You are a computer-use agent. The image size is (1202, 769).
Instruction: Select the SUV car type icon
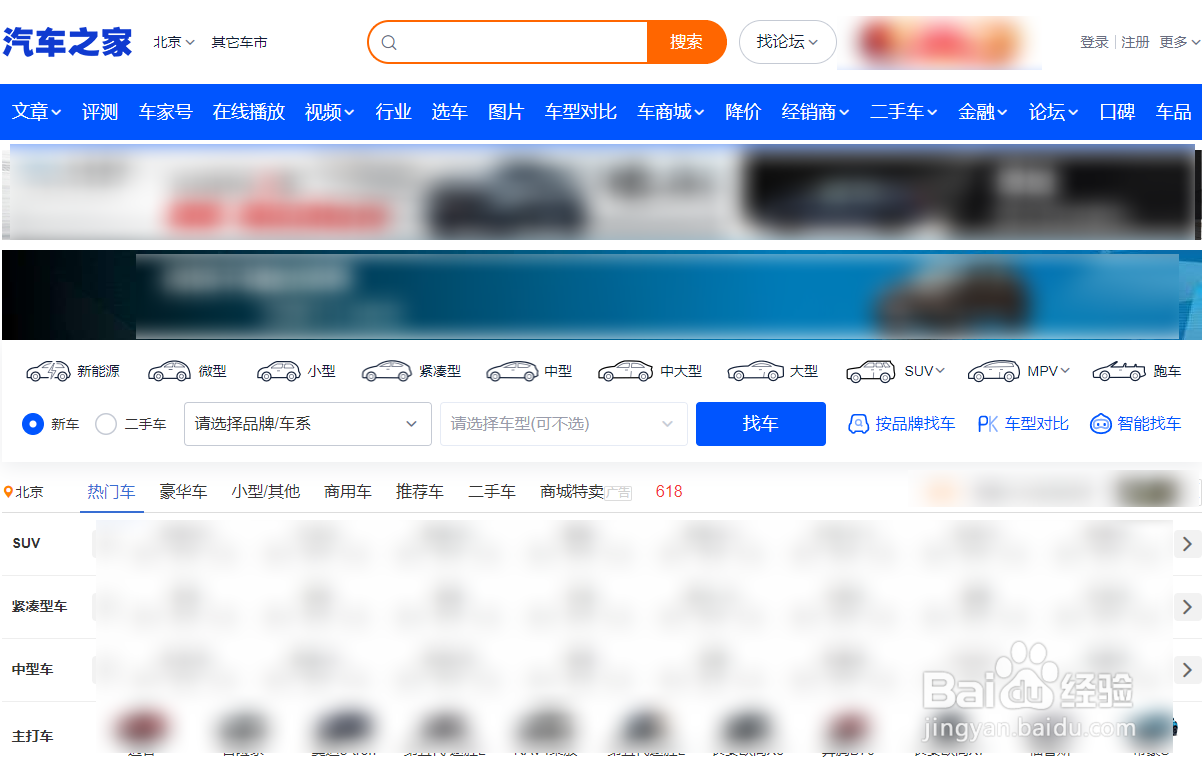(870, 371)
